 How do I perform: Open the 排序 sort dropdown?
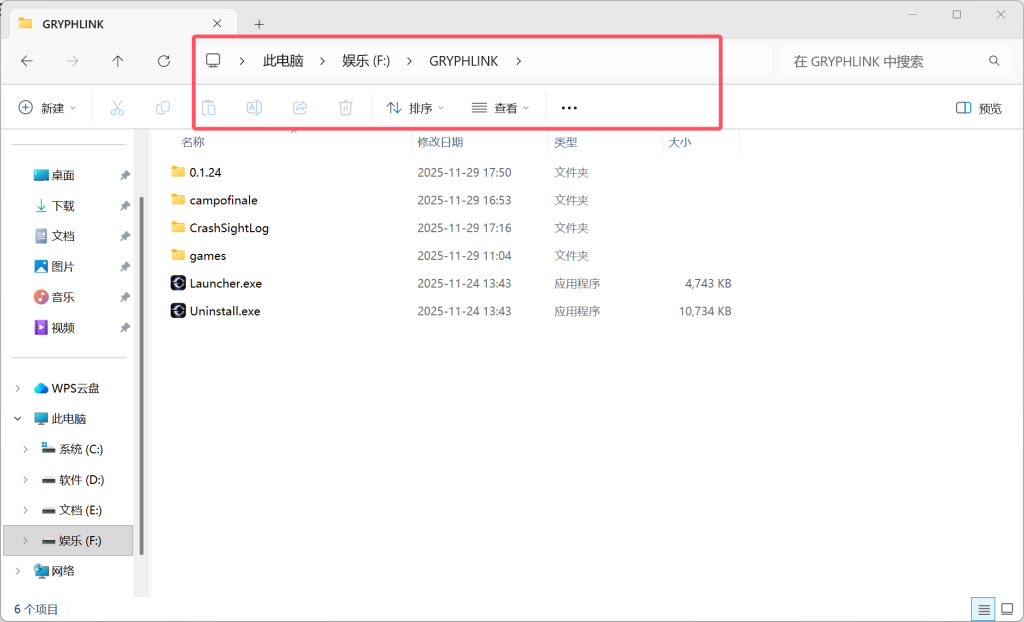414,107
